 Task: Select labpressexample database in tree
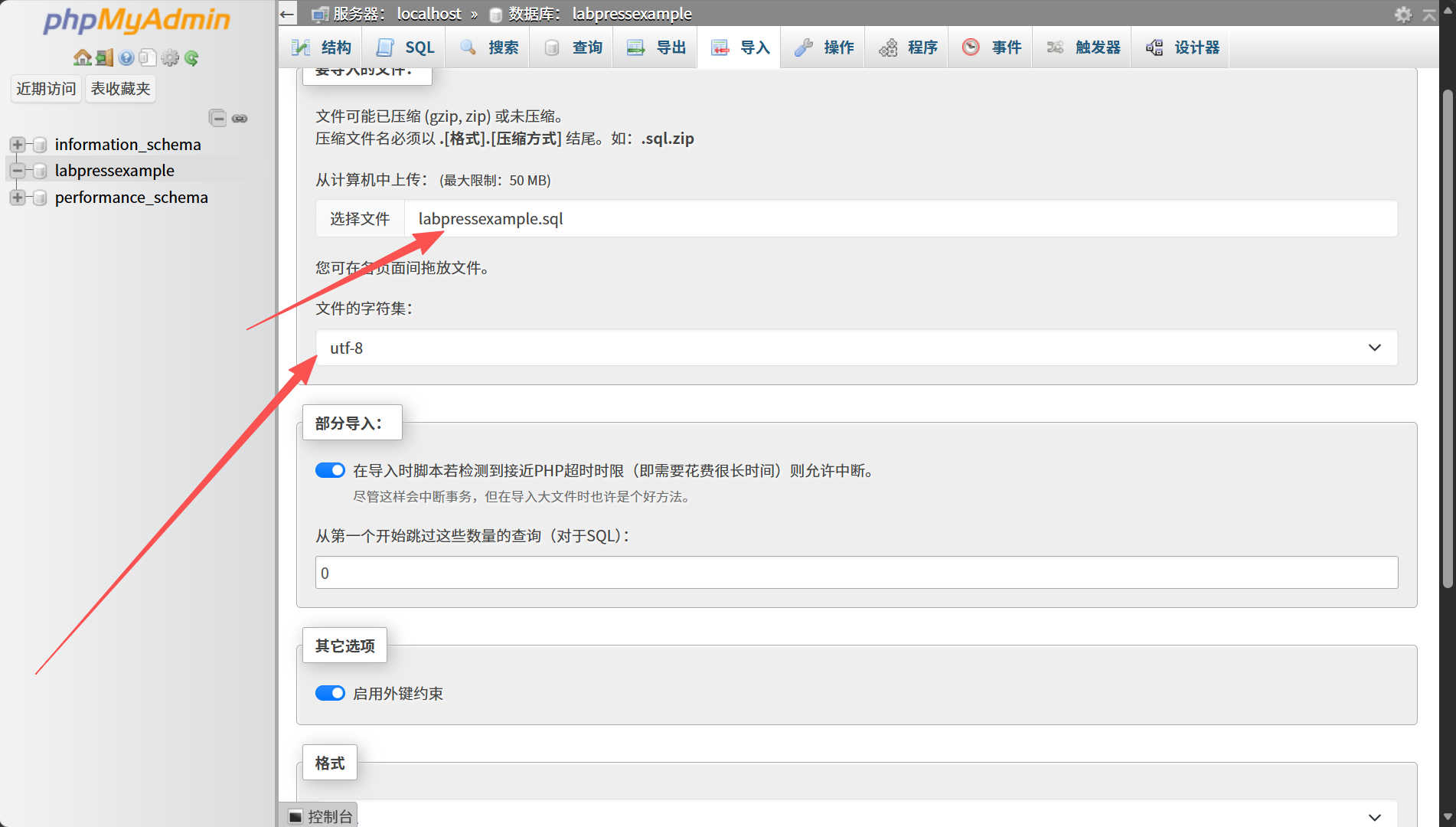click(115, 171)
